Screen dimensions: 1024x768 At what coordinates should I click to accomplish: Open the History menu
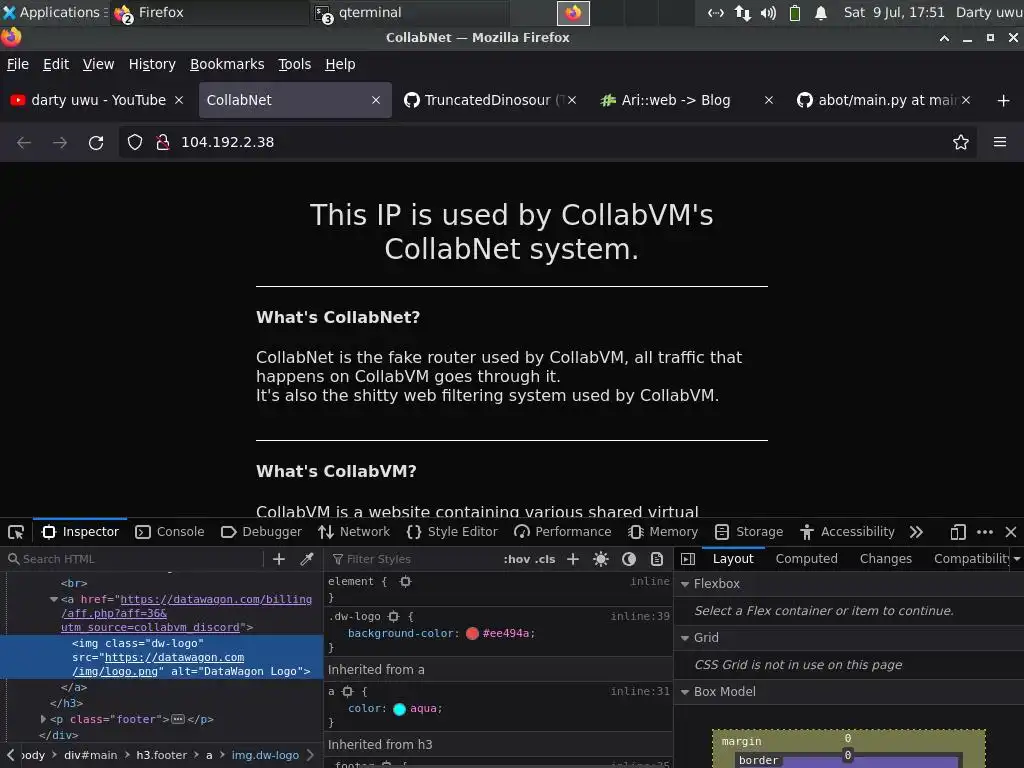tap(152, 64)
